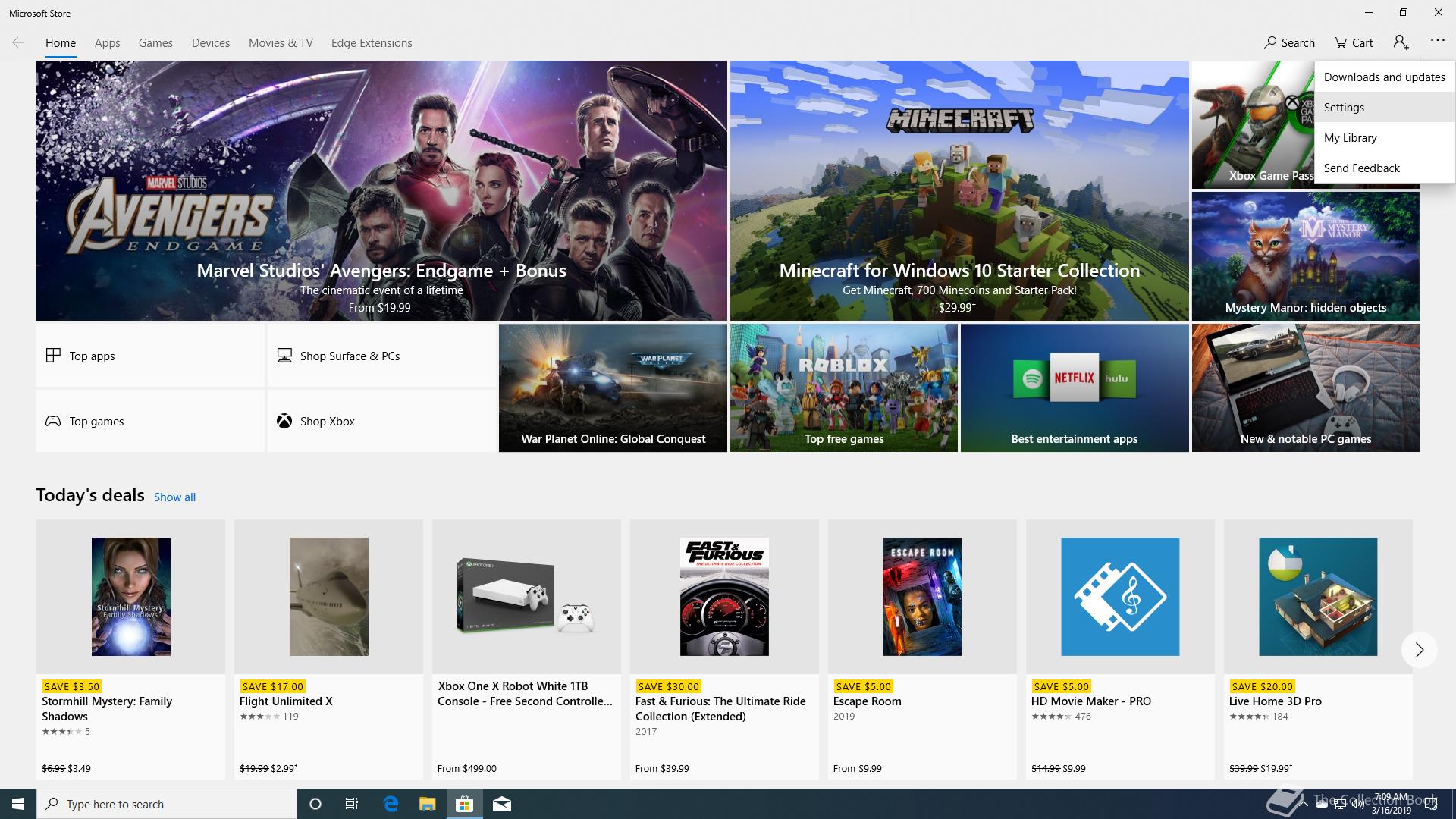Click the HD Movie Maker - PRO title
This screenshot has height=819, width=1456.
point(1090,701)
